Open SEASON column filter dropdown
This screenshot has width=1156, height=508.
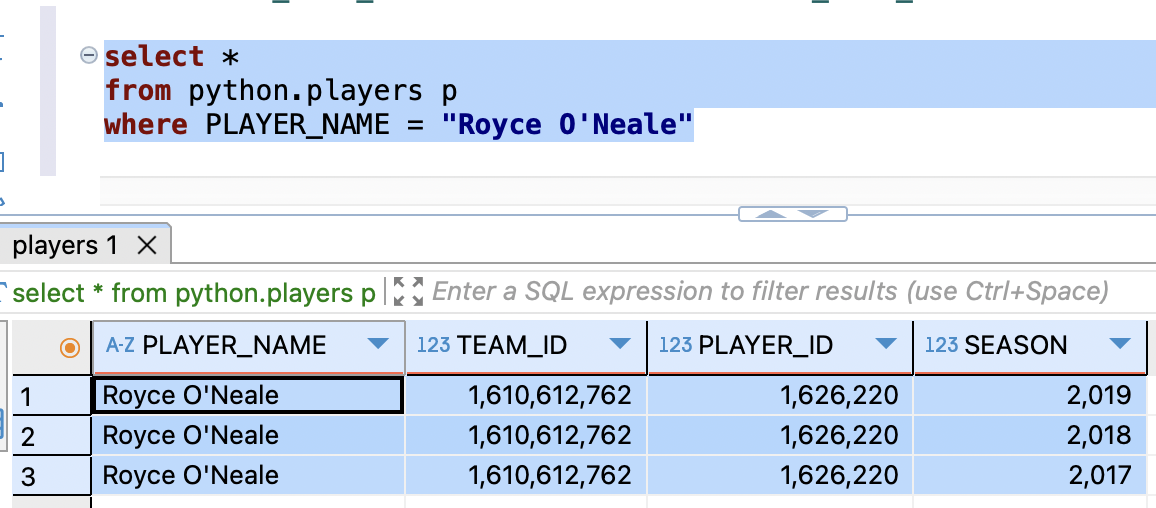click(x=1119, y=344)
